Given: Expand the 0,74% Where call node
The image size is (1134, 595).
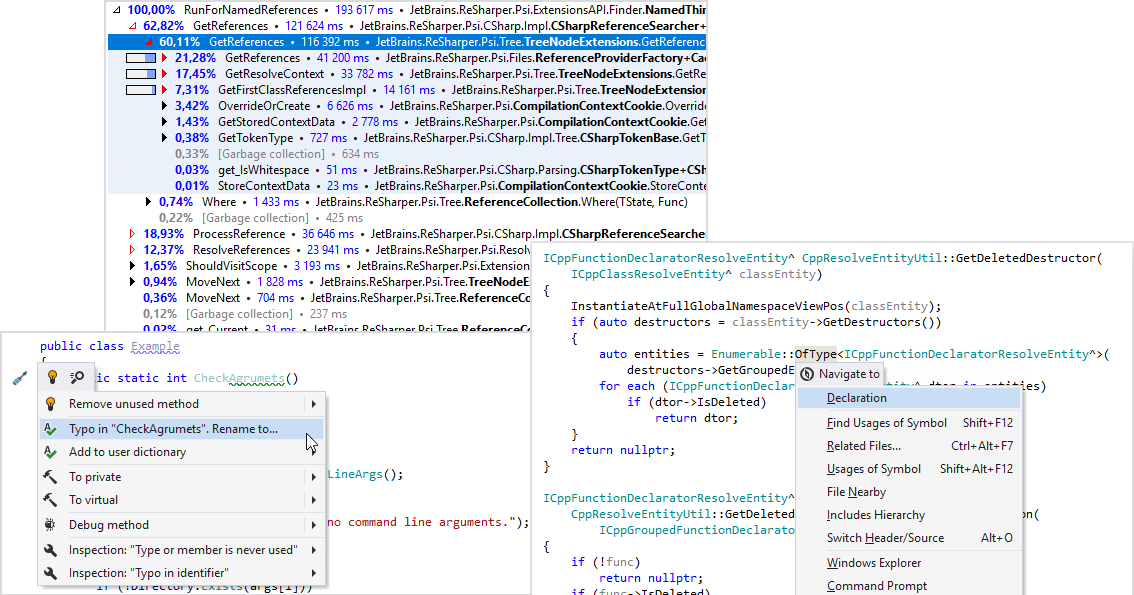Looking at the screenshot, I should coord(149,202).
